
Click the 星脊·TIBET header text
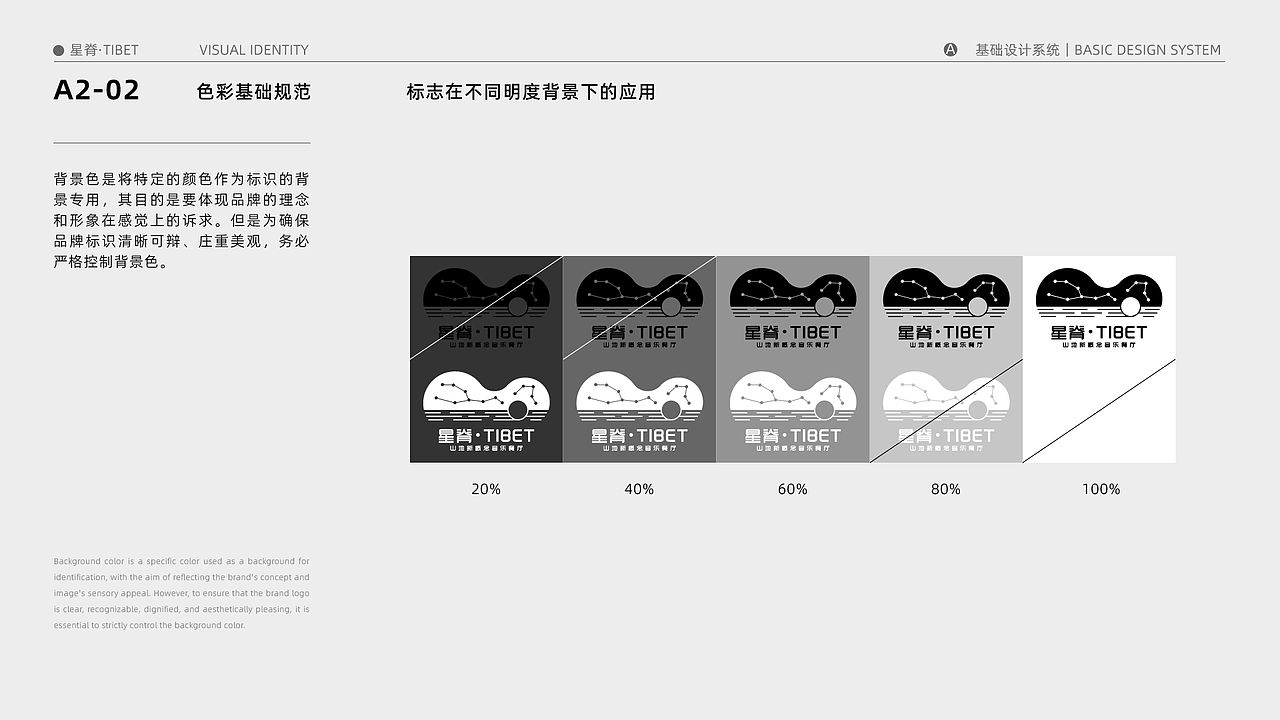tap(104, 50)
